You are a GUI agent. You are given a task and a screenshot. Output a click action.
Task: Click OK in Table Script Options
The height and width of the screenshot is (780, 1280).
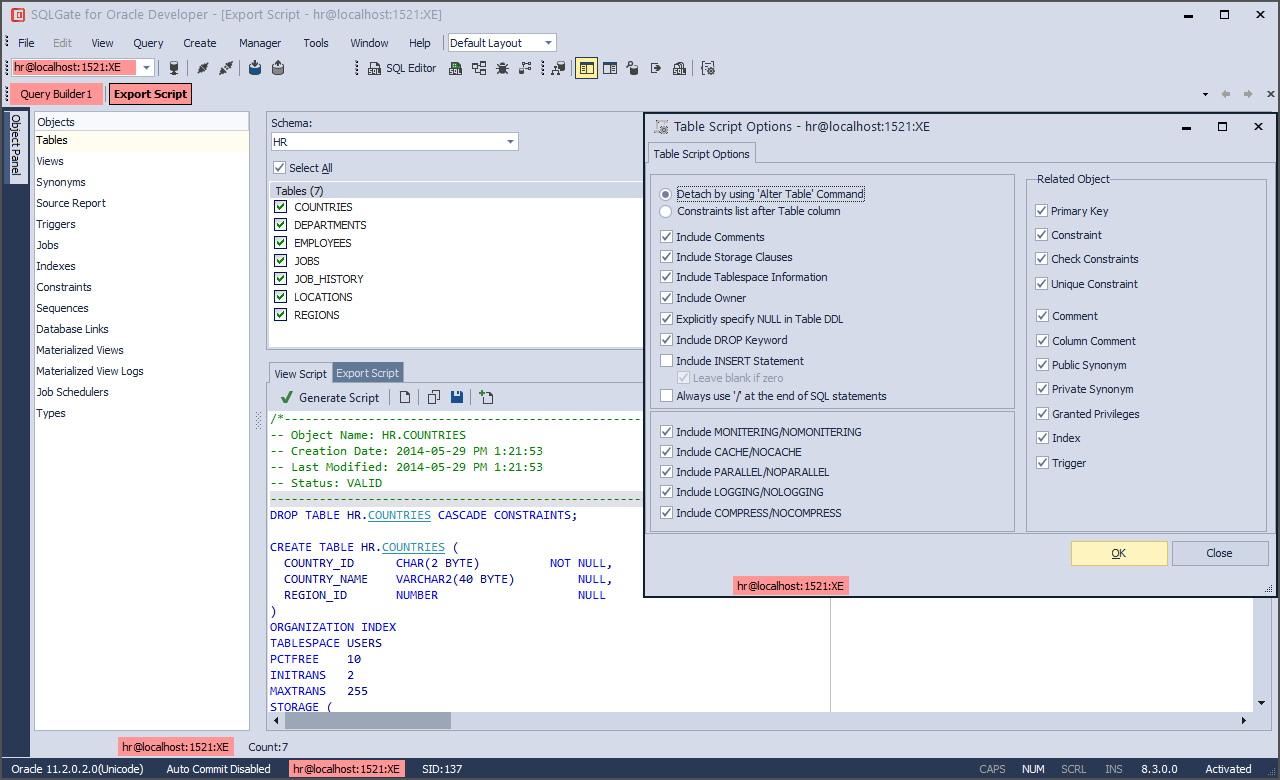pos(1118,552)
